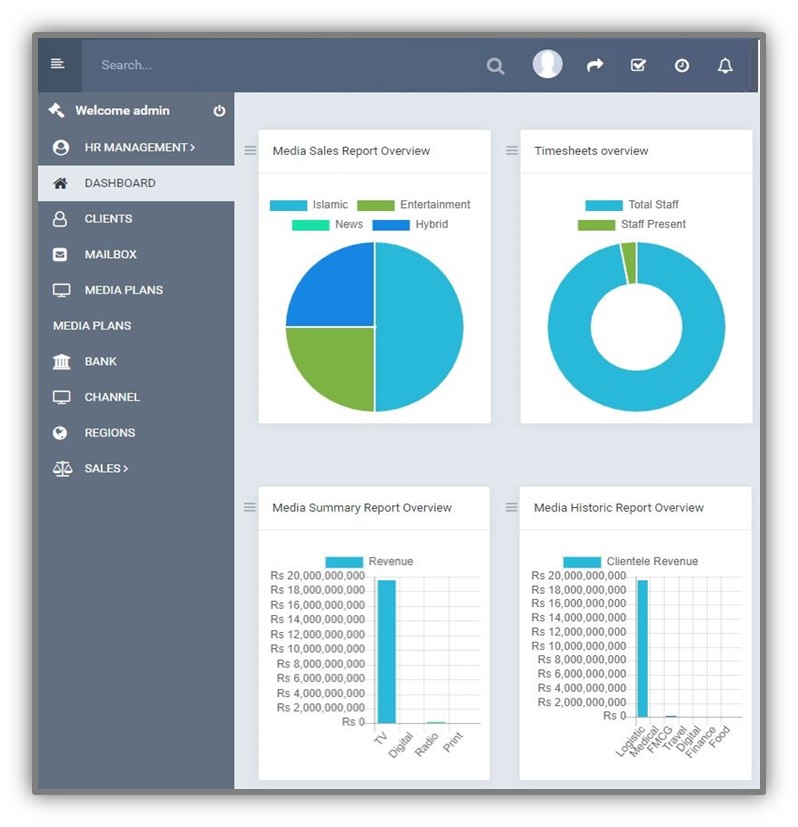
Task: Click the Regions globe icon
Action: pos(60,433)
